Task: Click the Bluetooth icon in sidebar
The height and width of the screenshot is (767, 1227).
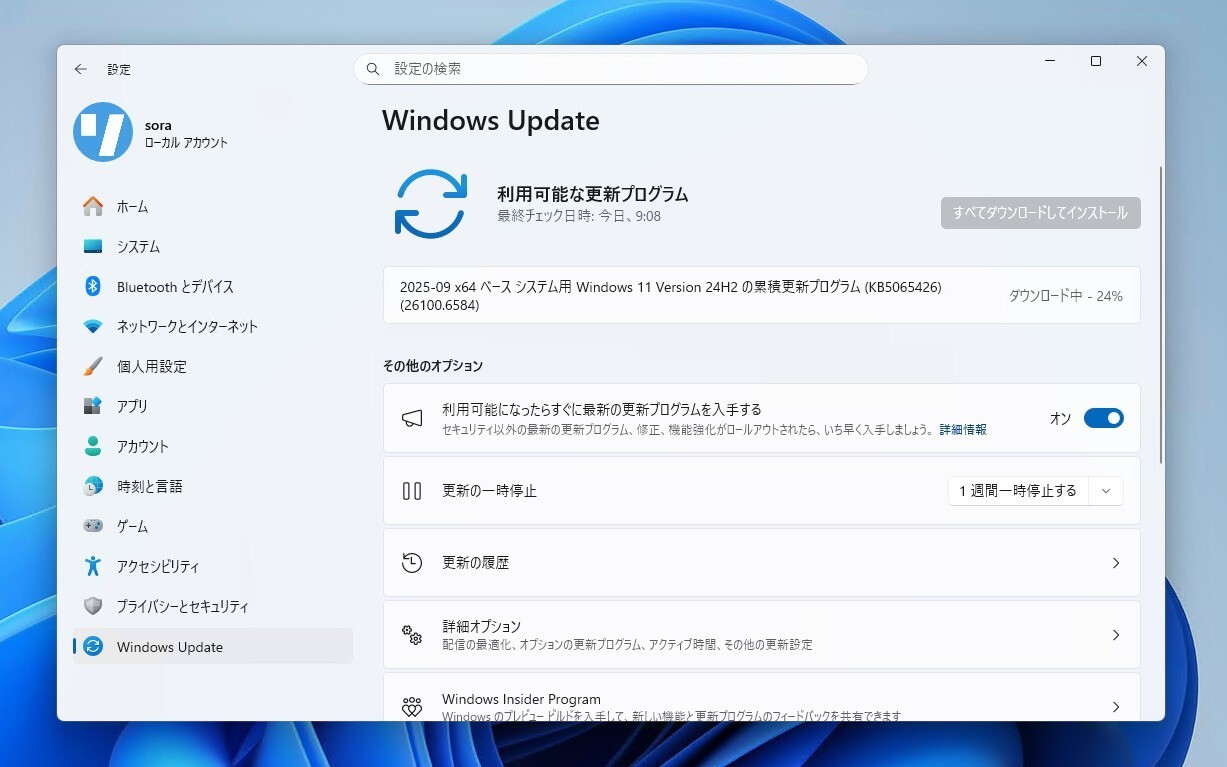Action: click(x=93, y=286)
